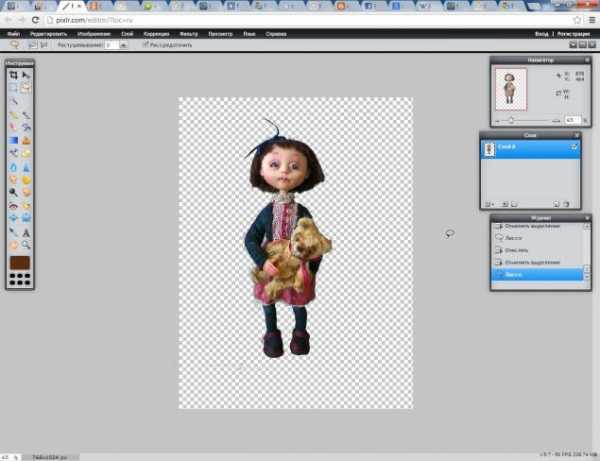Select the Crop tool

coord(13,75)
